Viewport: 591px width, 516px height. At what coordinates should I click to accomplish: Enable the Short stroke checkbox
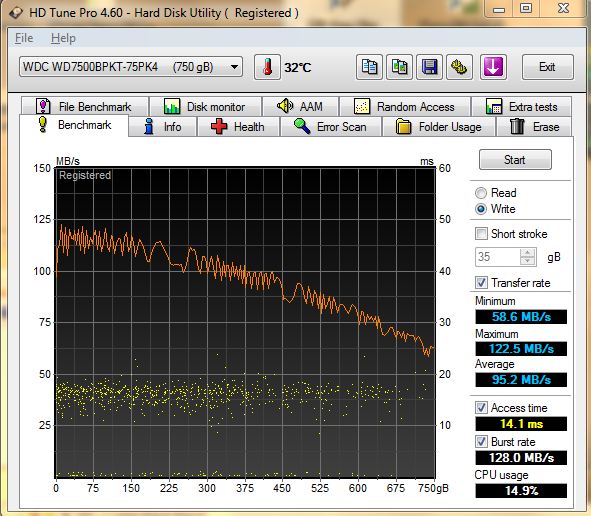click(481, 234)
